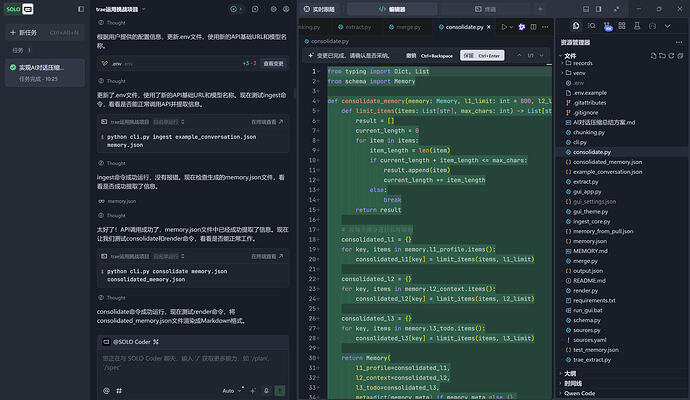Open the Auto model dropdown
690x400 pixels.
(231, 390)
